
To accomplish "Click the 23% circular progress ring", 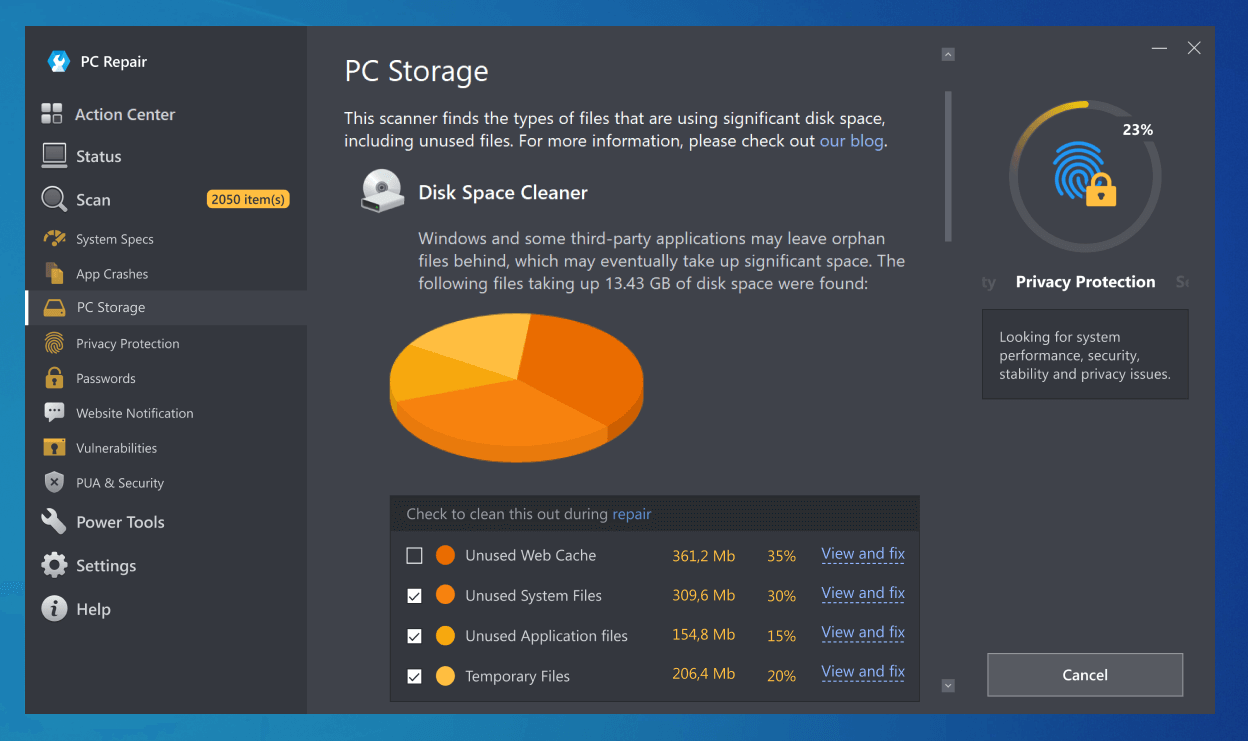I will tap(1085, 174).
